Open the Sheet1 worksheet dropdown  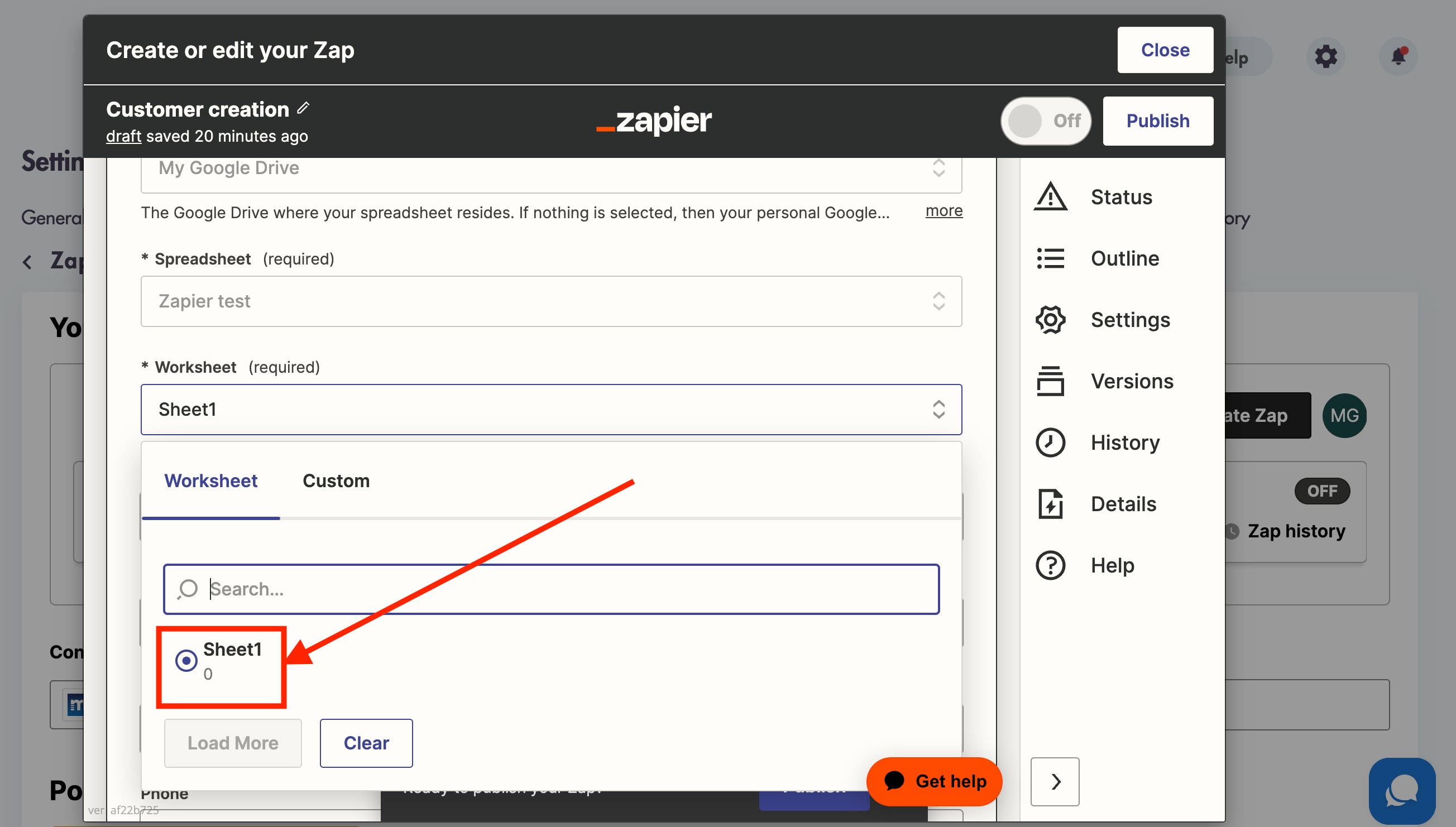click(551, 410)
